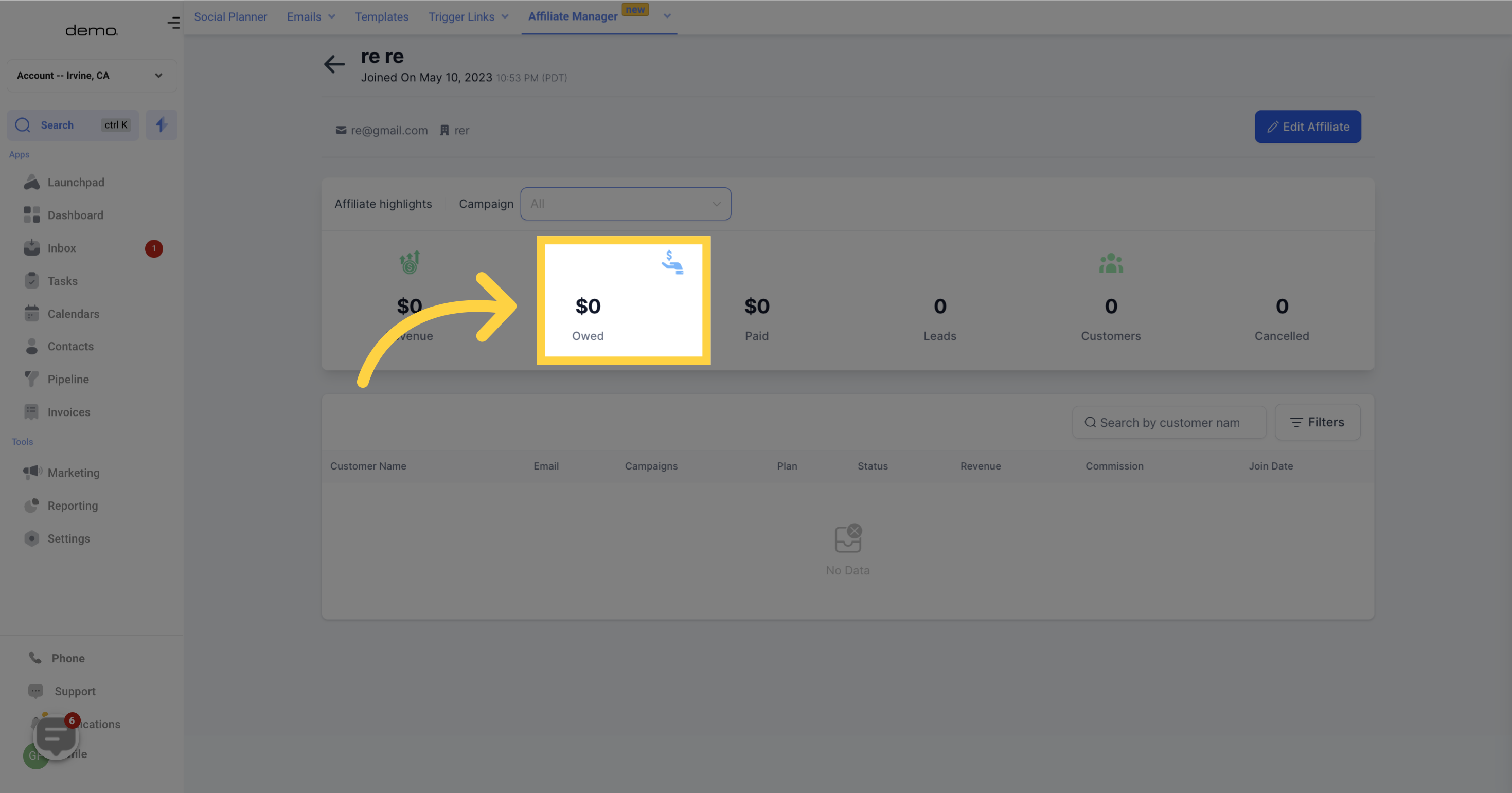
Task: Open the Launchpad sidebar item
Action: [76, 183]
